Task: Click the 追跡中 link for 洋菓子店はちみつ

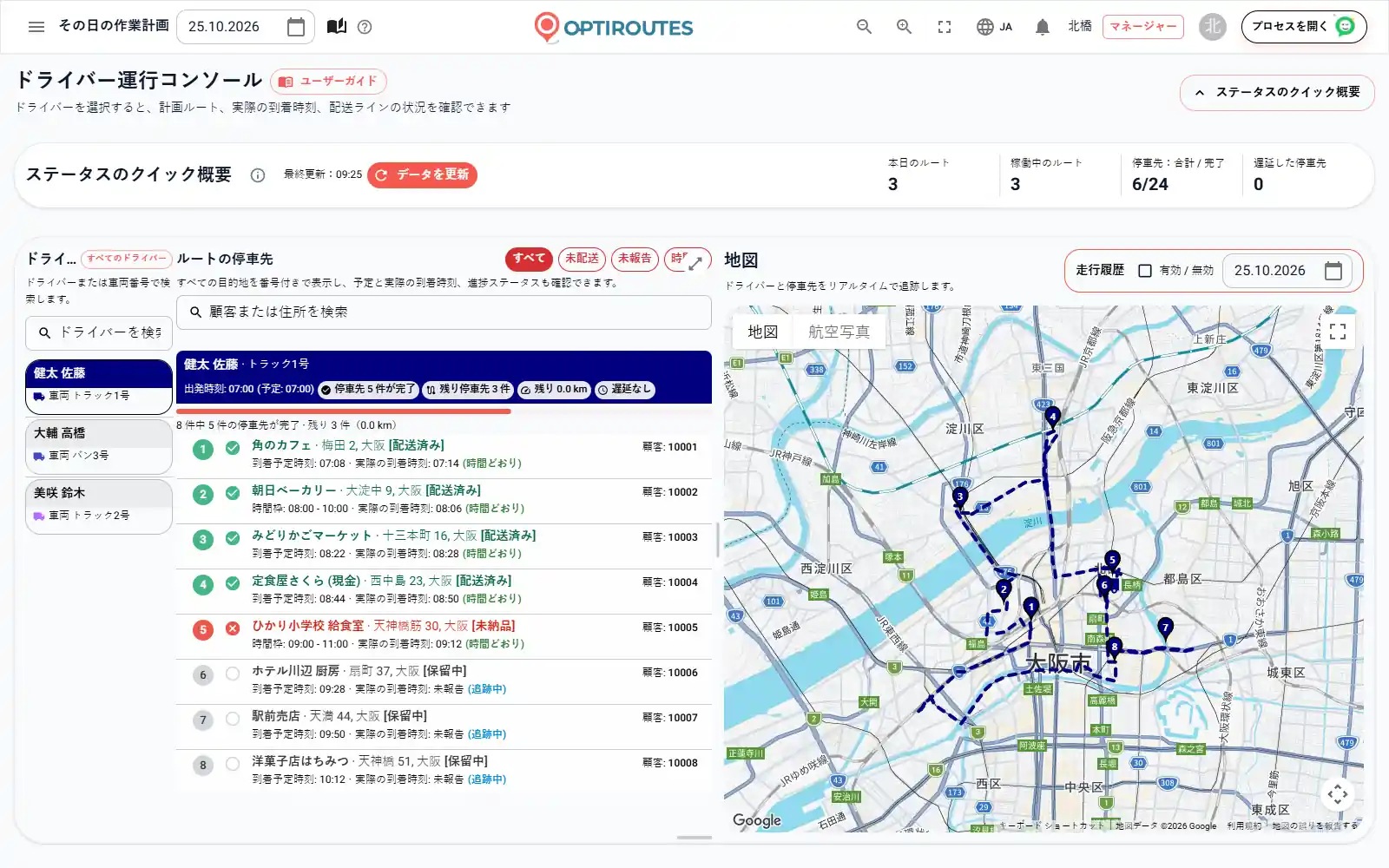Action: click(x=487, y=779)
